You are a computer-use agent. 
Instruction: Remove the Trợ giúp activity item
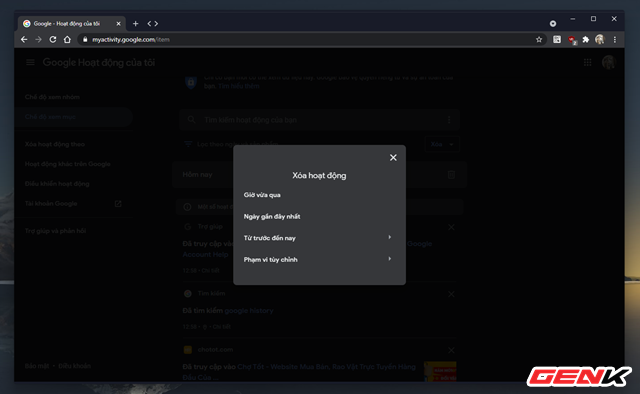pyautogui.click(x=451, y=227)
